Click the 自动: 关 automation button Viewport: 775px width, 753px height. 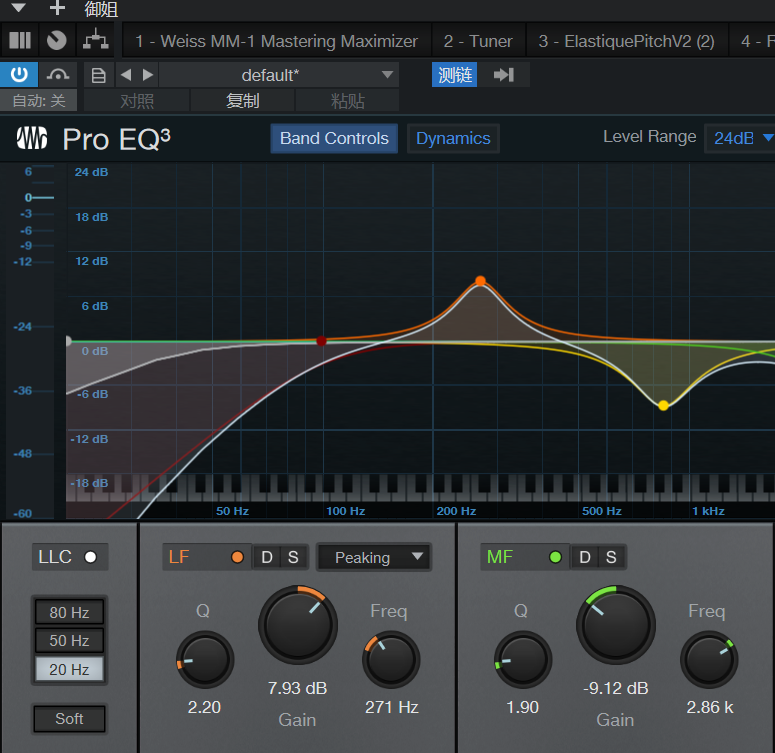[x=39, y=101]
